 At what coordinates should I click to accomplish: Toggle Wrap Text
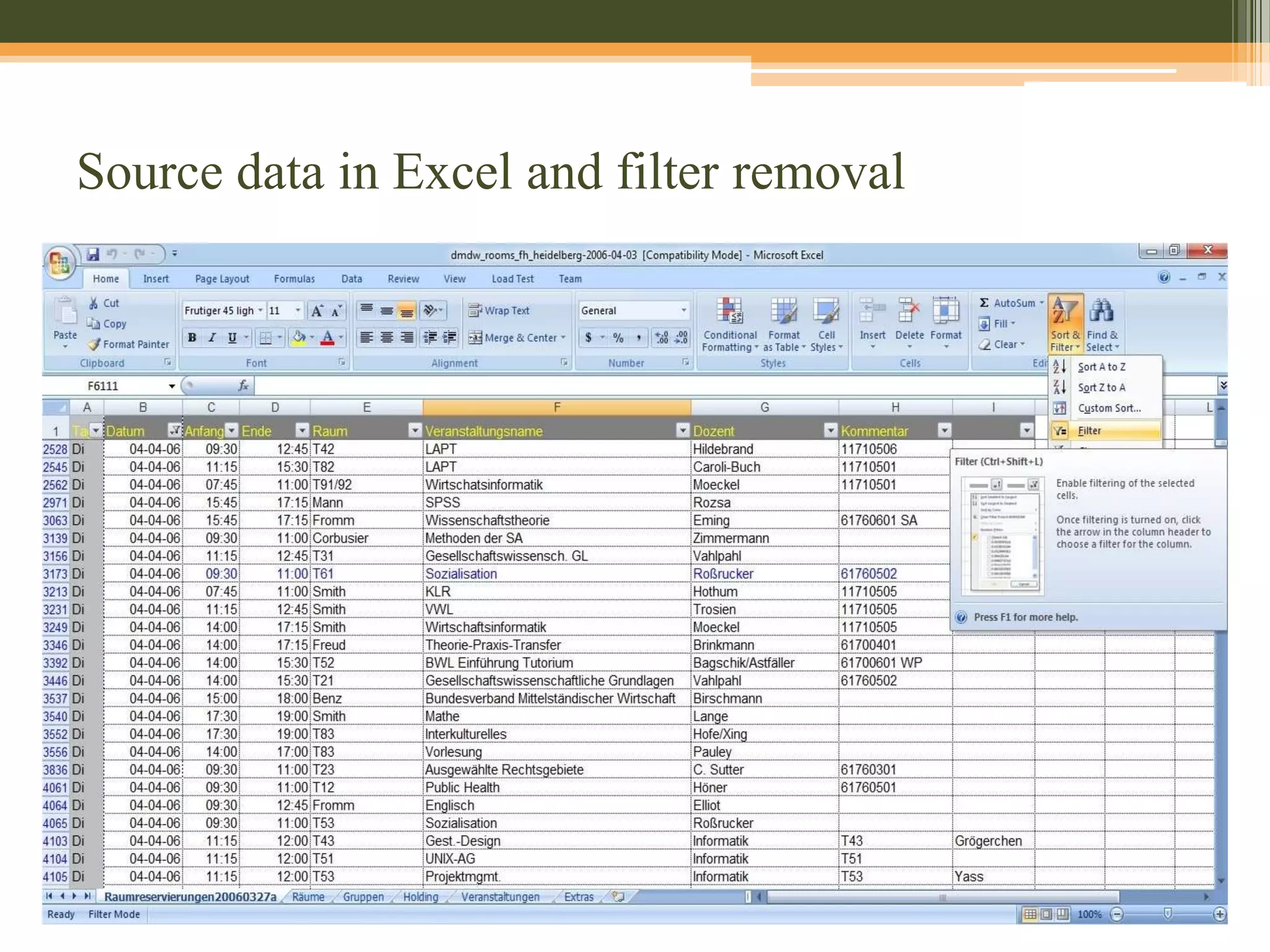(x=499, y=311)
